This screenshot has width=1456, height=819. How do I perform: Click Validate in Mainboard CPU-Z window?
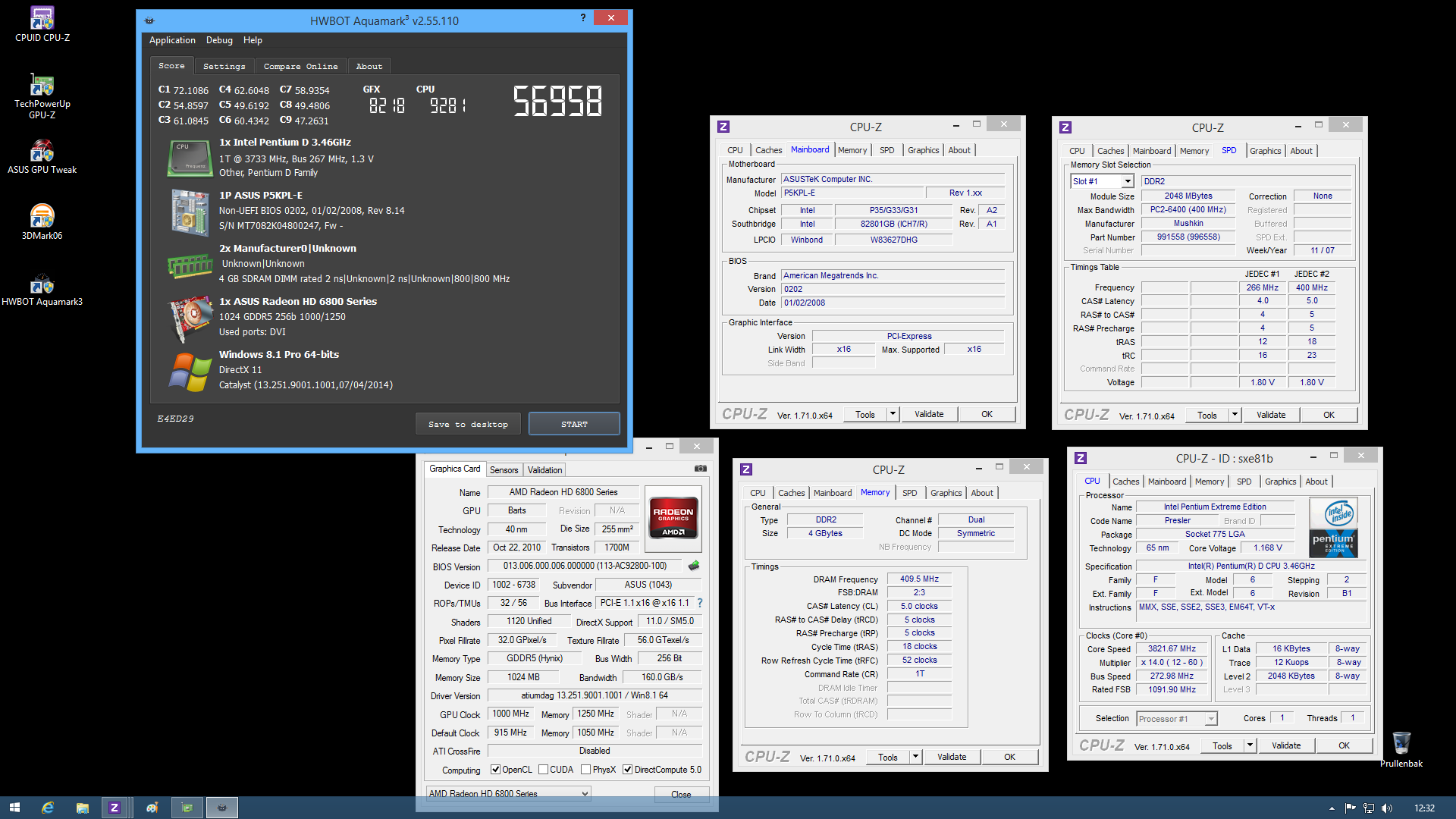[929, 414]
